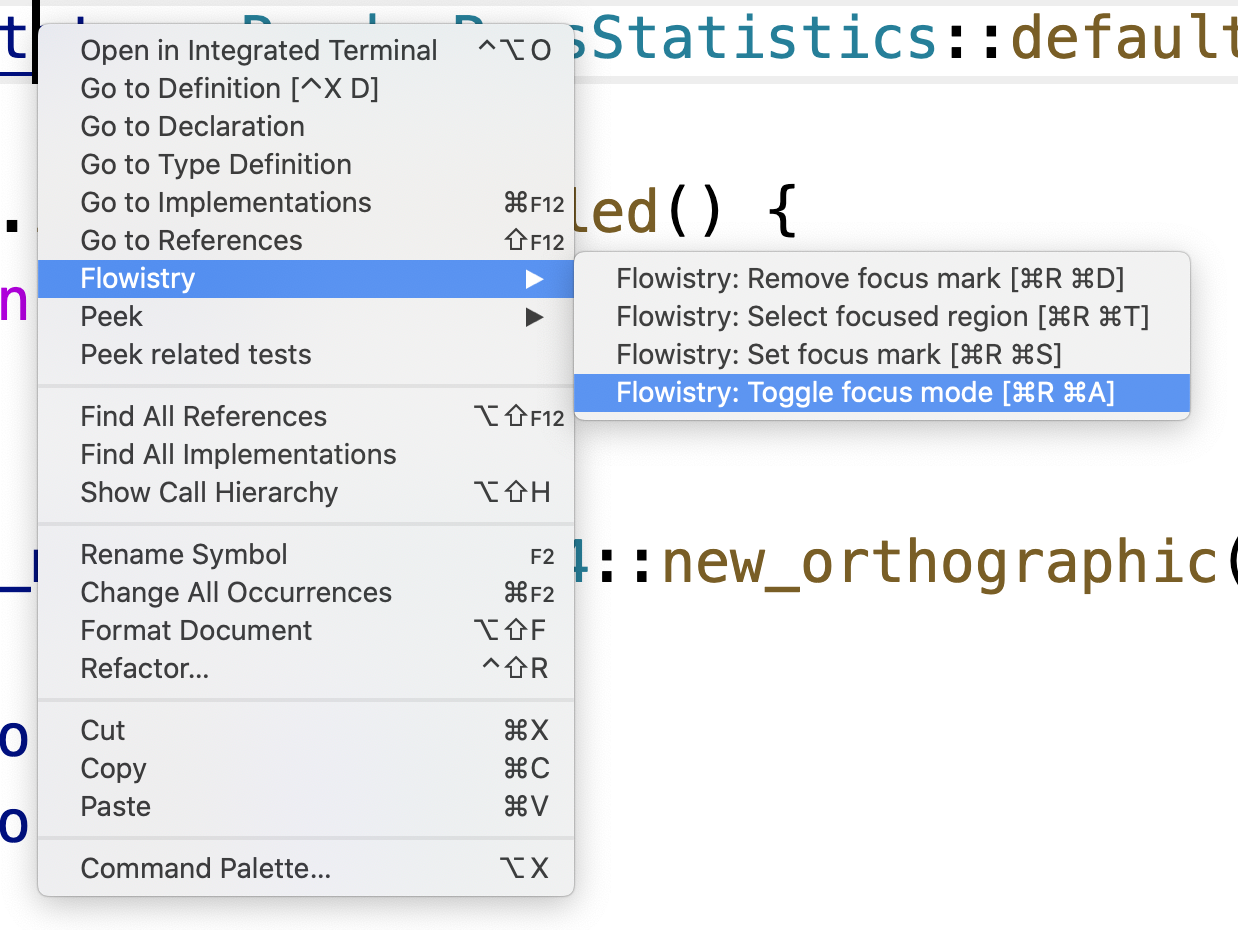Click Peek related tests
The height and width of the screenshot is (930, 1238).
(196, 355)
